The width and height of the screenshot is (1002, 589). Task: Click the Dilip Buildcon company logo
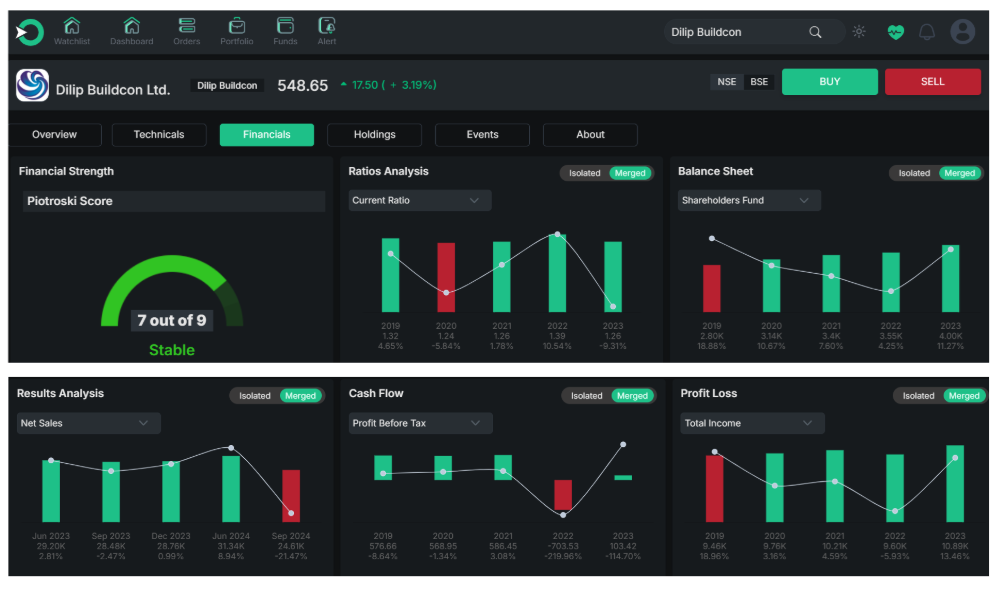32,85
